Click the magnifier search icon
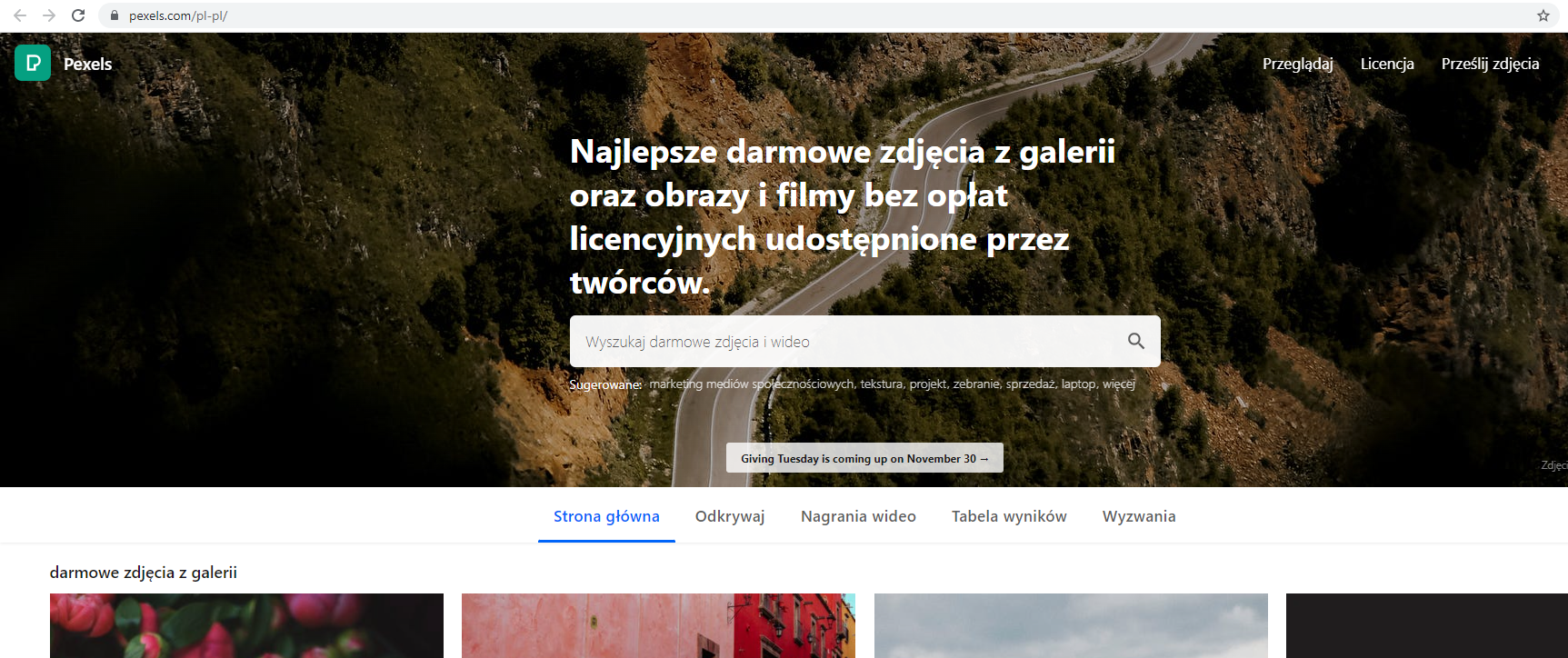Viewport: 1568px width, 658px height. pyautogui.click(x=1135, y=341)
